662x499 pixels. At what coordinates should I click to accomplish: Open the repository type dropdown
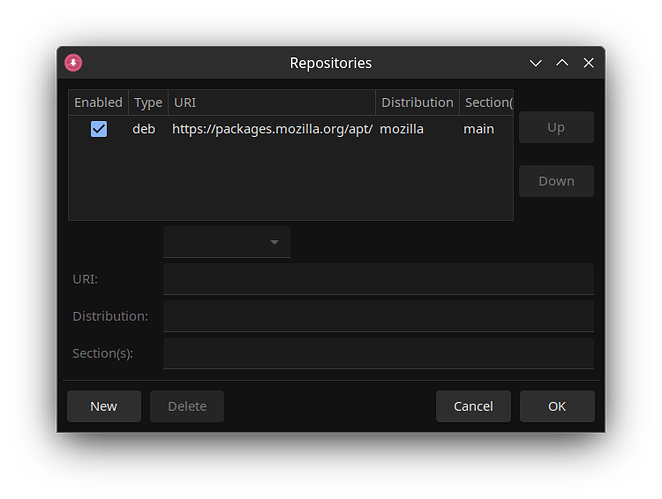pyautogui.click(x=227, y=242)
